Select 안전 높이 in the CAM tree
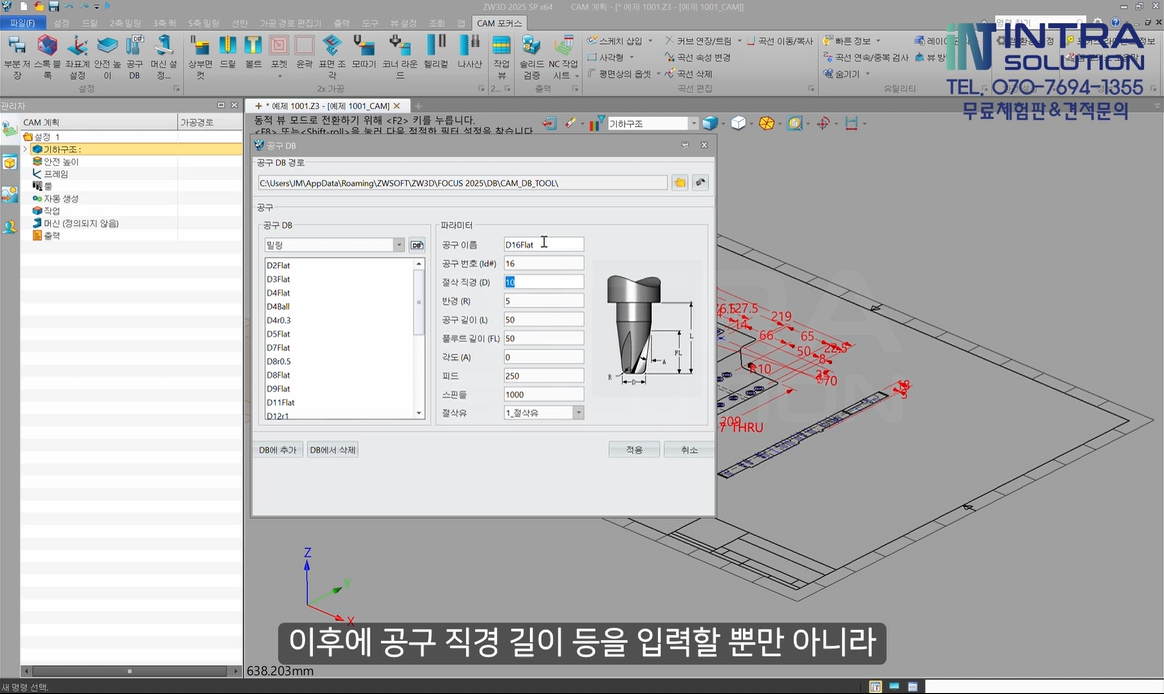This screenshot has width=1164, height=694. coord(61,161)
